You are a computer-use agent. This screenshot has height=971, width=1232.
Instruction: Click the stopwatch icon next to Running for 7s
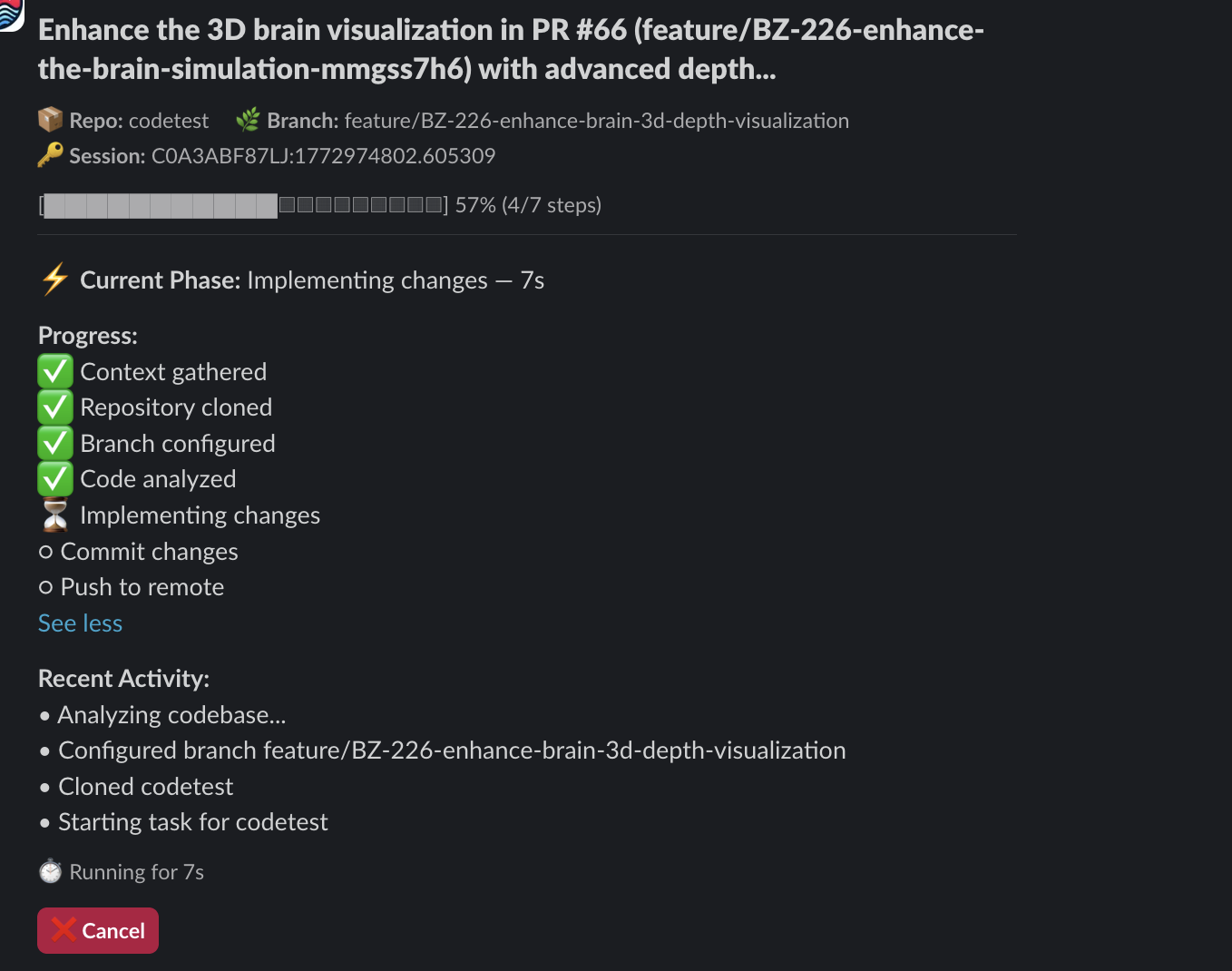tap(50, 870)
